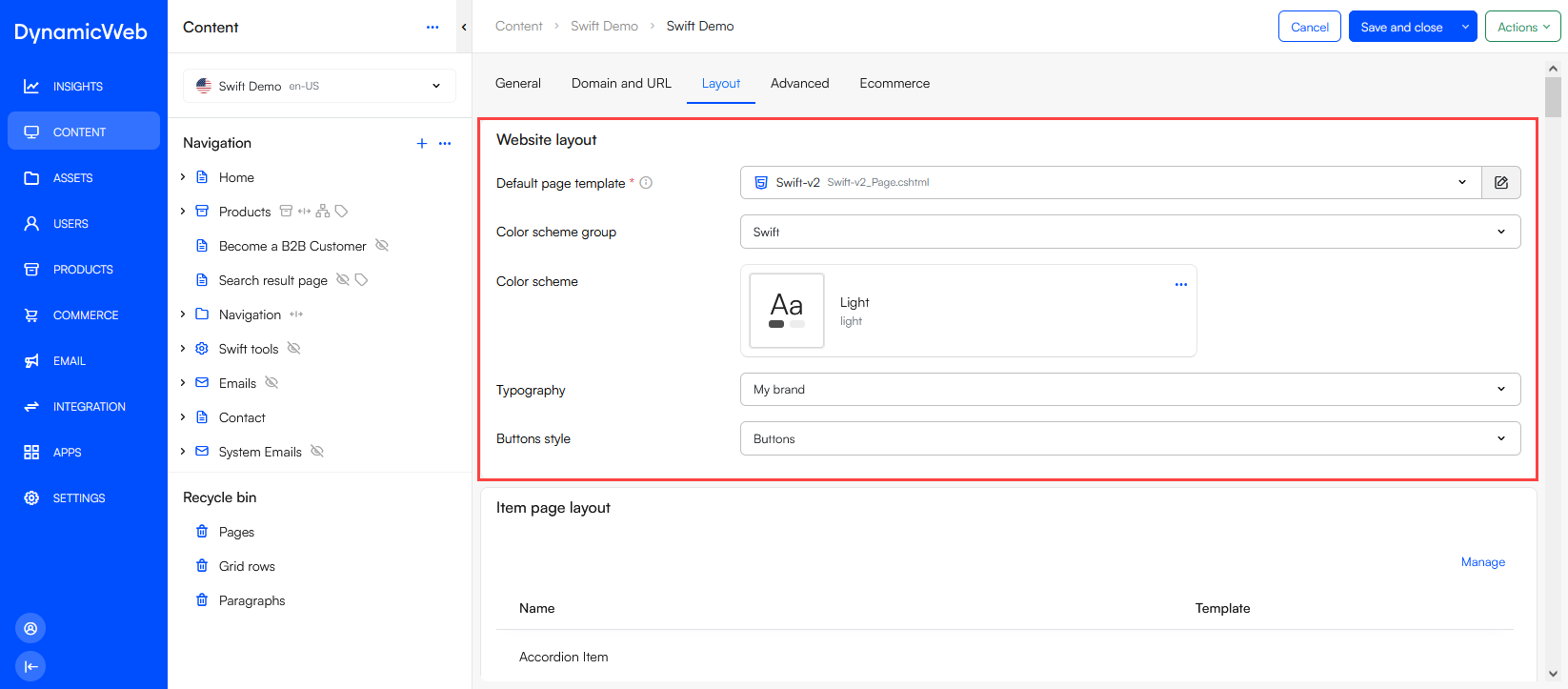This screenshot has height=689, width=1568.
Task: Switch to the Ecommerce tab
Action: pos(894,84)
